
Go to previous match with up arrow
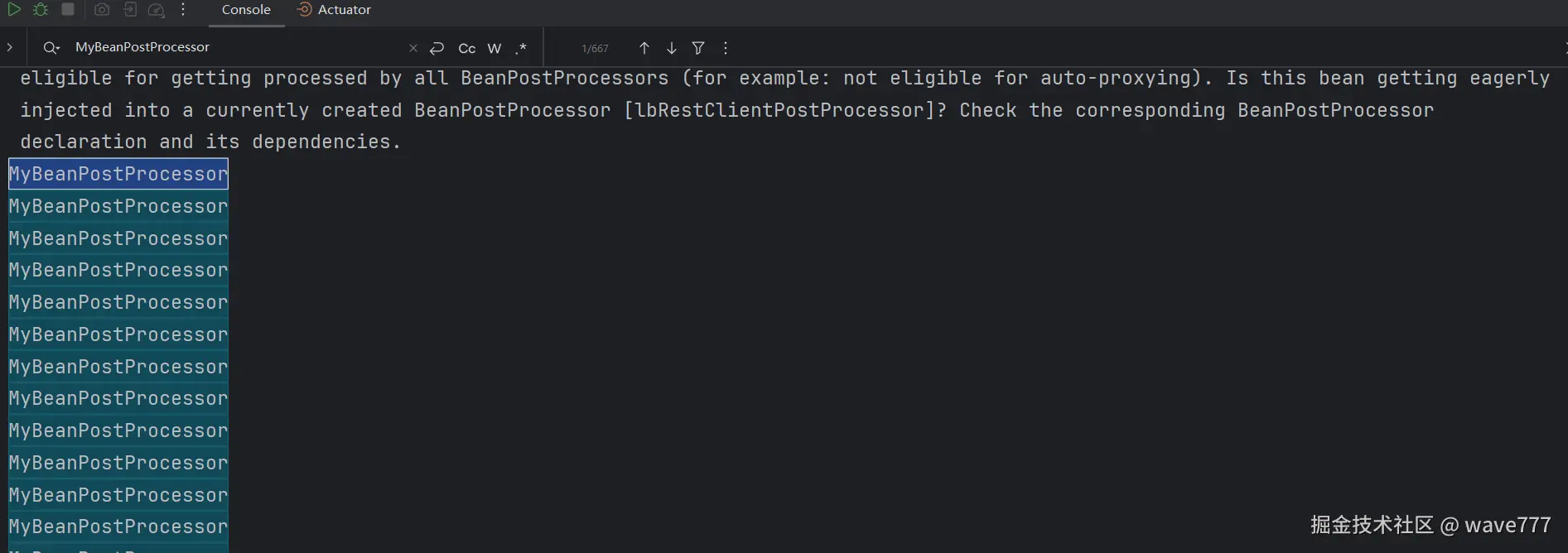[x=644, y=48]
